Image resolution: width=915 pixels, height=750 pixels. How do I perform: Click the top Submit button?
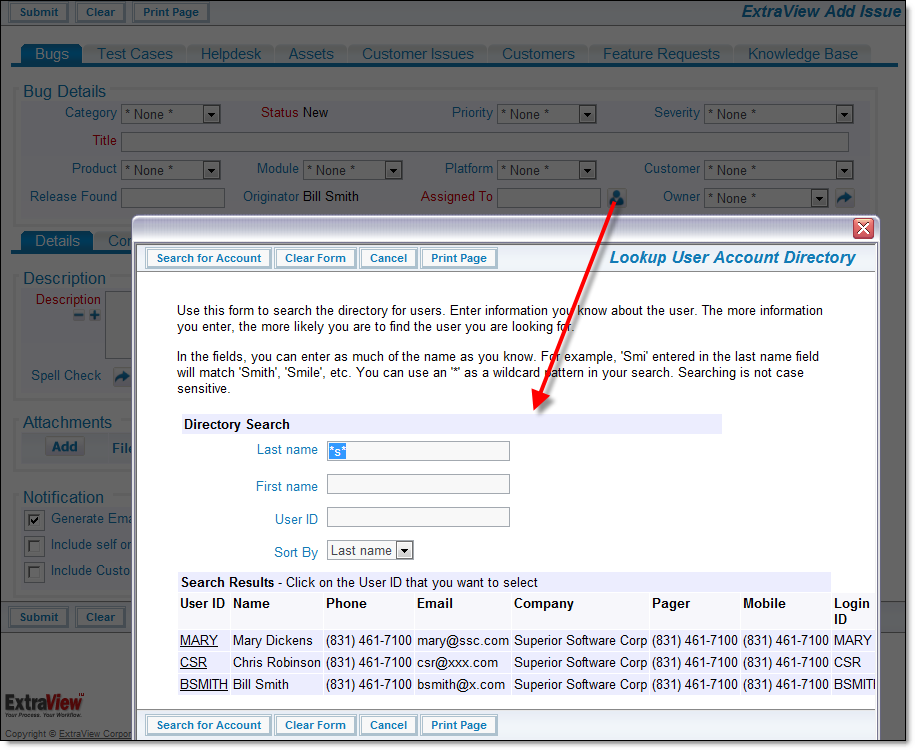39,12
